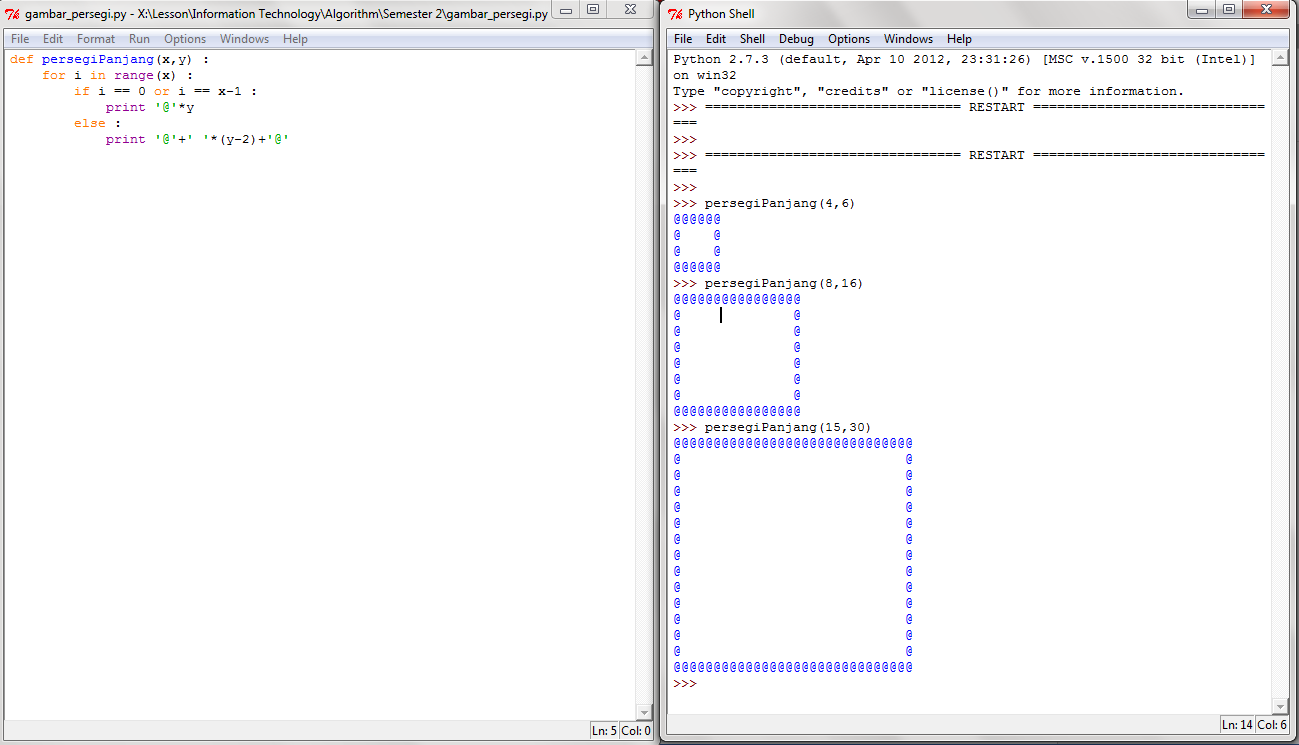This screenshot has width=1299, height=745.
Task: Minimize the Python Shell window
Action: click(1202, 10)
